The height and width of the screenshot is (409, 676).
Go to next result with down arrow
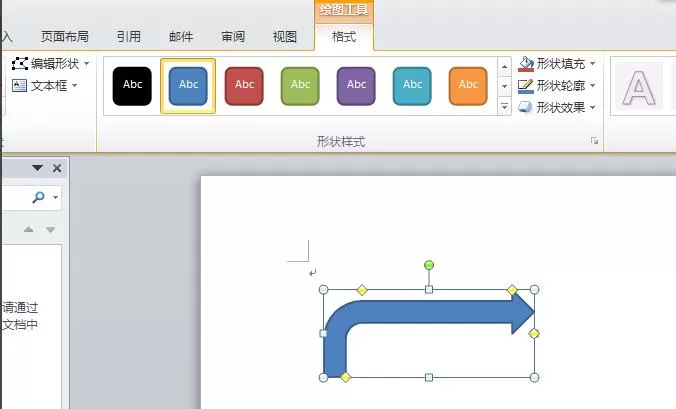(50, 229)
